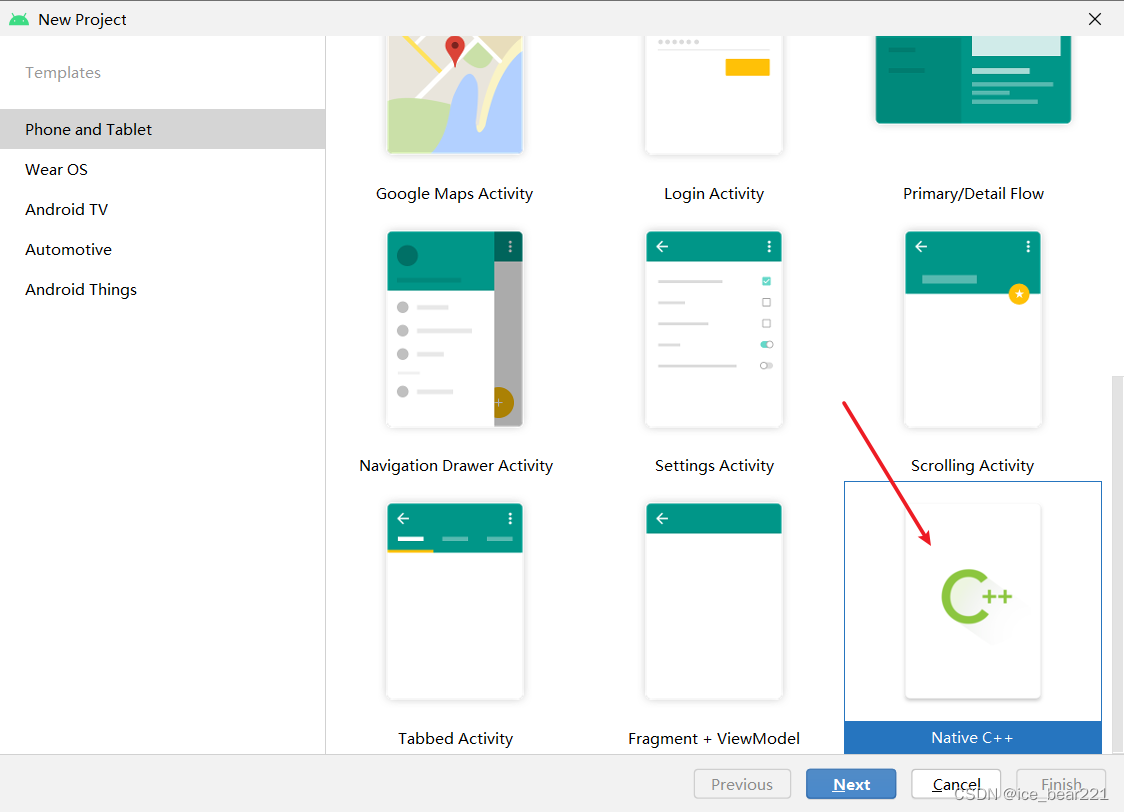Image resolution: width=1124 pixels, height=812 pixels.
Task: Switch to Wear OS templates
Action: [x=163, y=169]
